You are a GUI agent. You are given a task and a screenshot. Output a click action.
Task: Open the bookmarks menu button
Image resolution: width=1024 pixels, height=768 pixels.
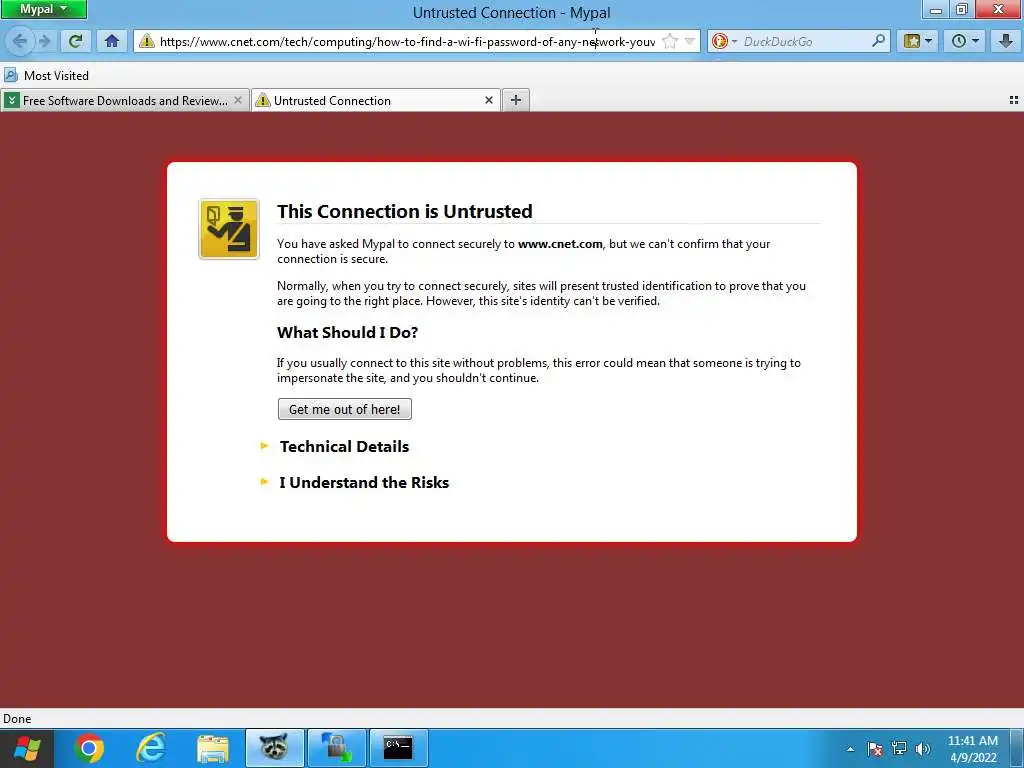(917, 41)
